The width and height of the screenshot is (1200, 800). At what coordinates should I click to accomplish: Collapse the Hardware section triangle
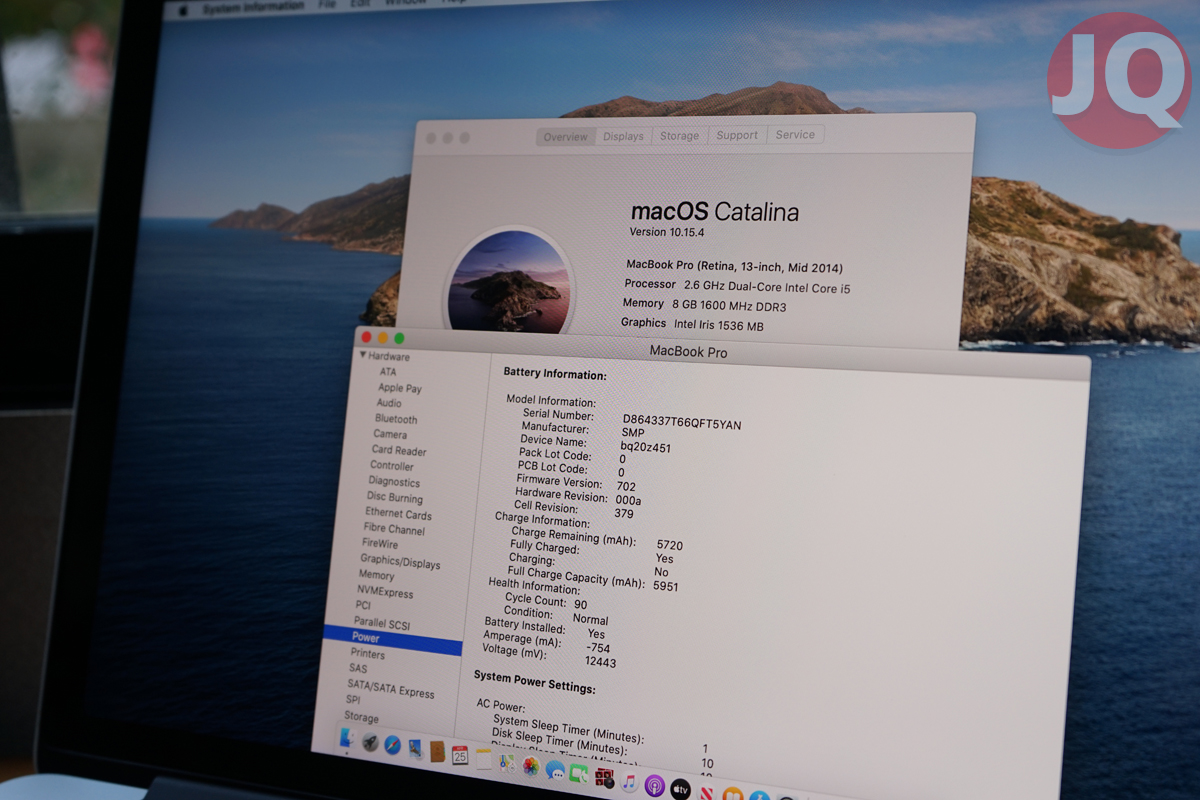point(363,355)
